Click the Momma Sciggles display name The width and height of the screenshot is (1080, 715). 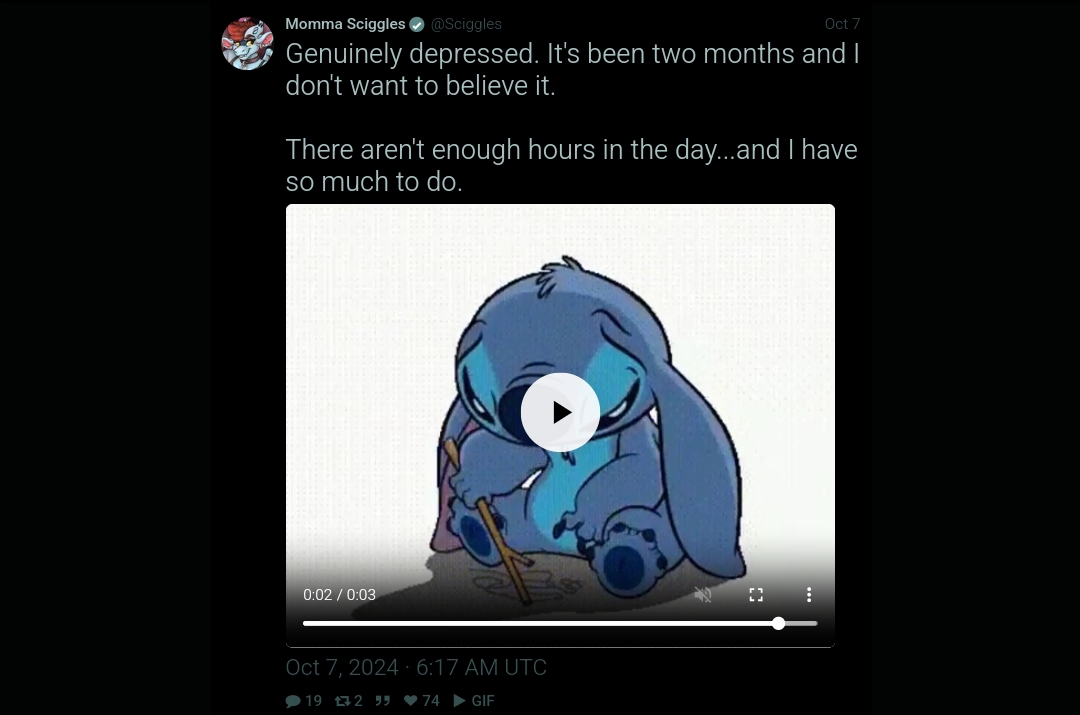click(345, 24)
